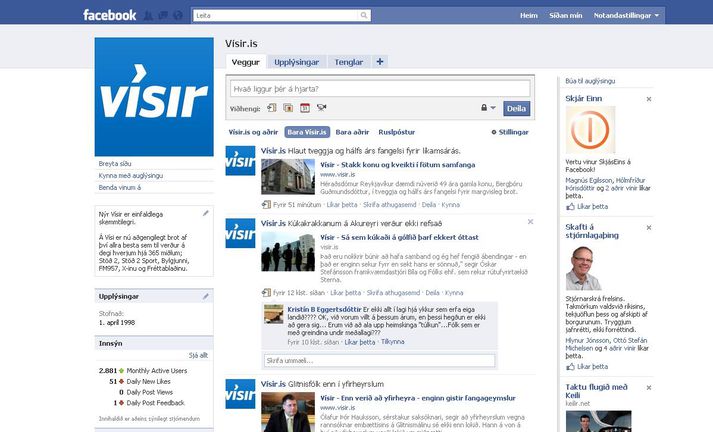This screenshot has width=713, height=432.
Task: Click the Skjár Einn logo image
Action: click(x=590, y=130)
